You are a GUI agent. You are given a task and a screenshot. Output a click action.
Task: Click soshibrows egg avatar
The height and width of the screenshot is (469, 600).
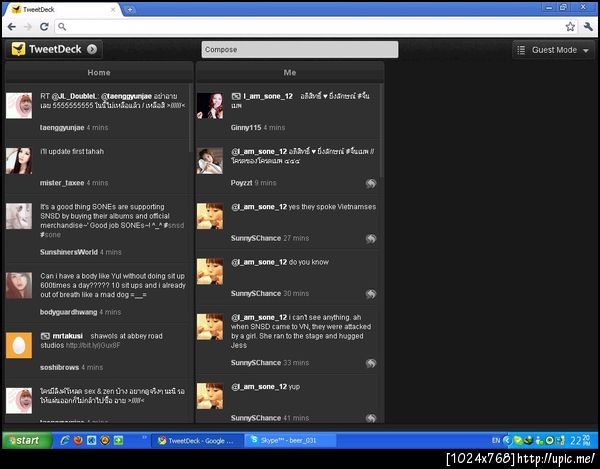tap(19, 345)
